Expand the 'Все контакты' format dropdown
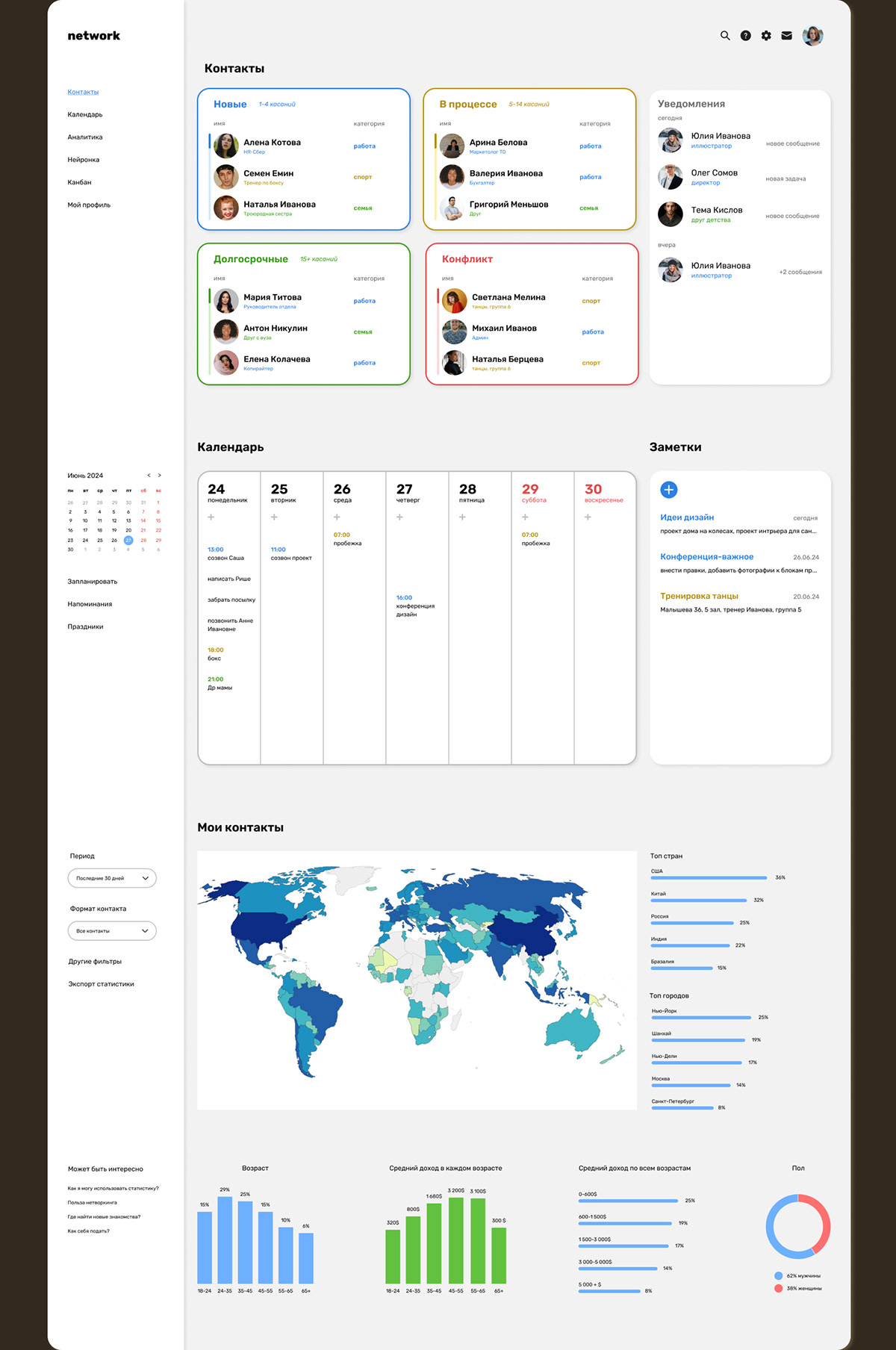This screenshot has height=1350, width=896. tap(112, 931)
